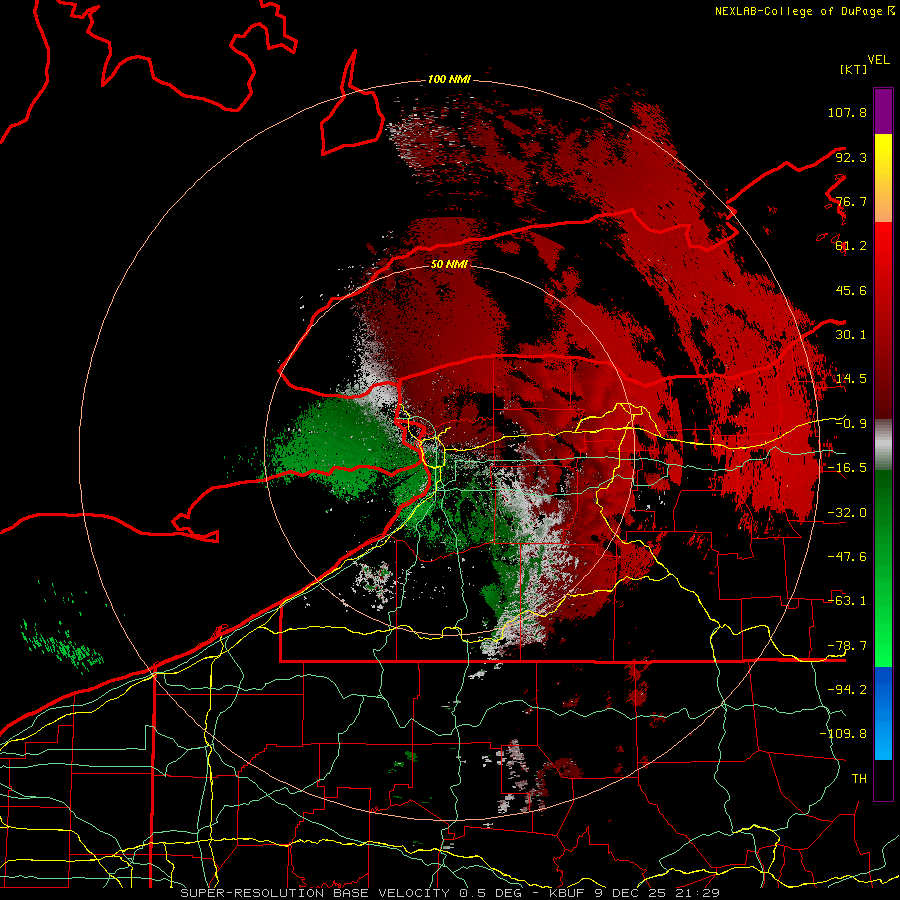
Task: Click the 107.8 value on velocity scale
Action: coord(847,112)
